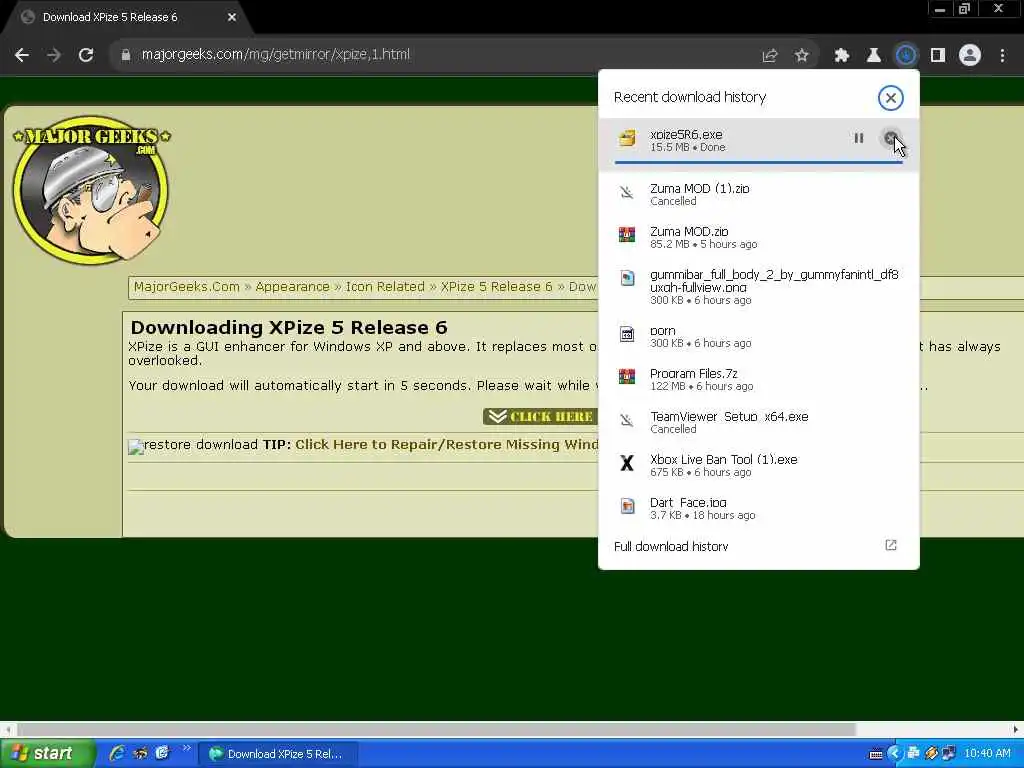1024x768 pixels.
Task: Click the Downloads toolbar icon
Action: point(906,56)
